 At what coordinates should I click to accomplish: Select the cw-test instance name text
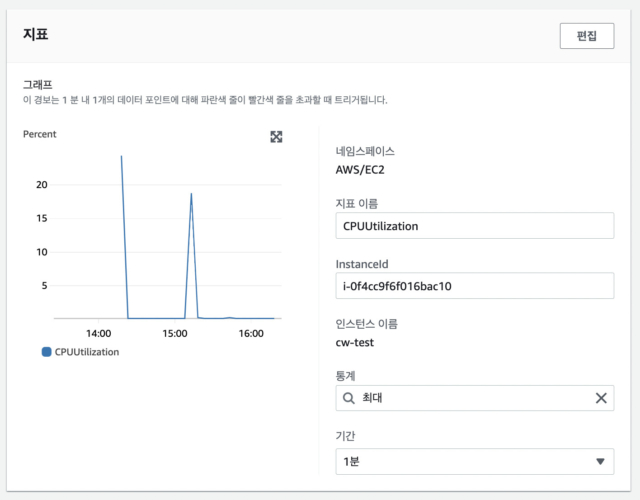click(x=357, y=341)
